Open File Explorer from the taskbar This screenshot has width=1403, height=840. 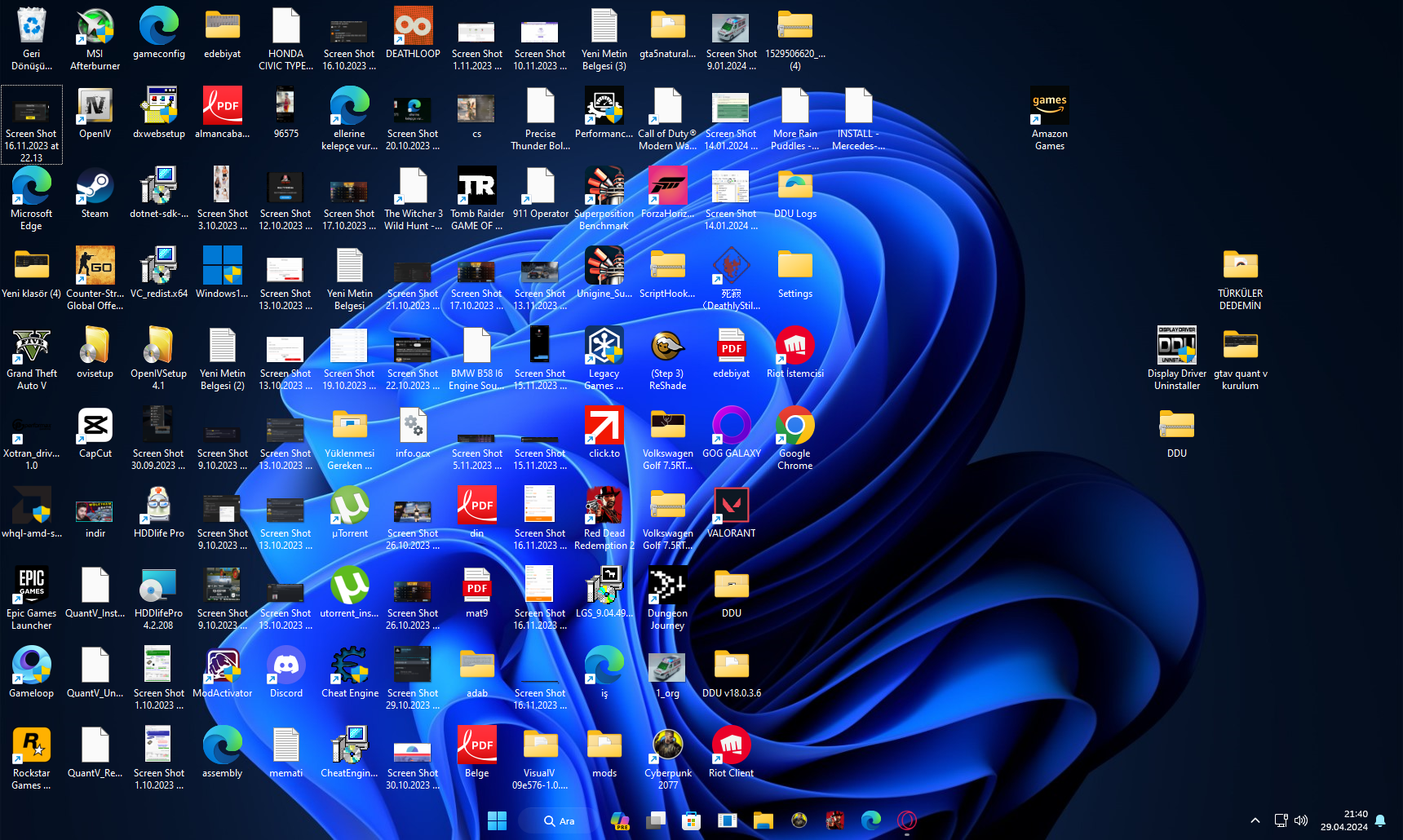point(763,820)
